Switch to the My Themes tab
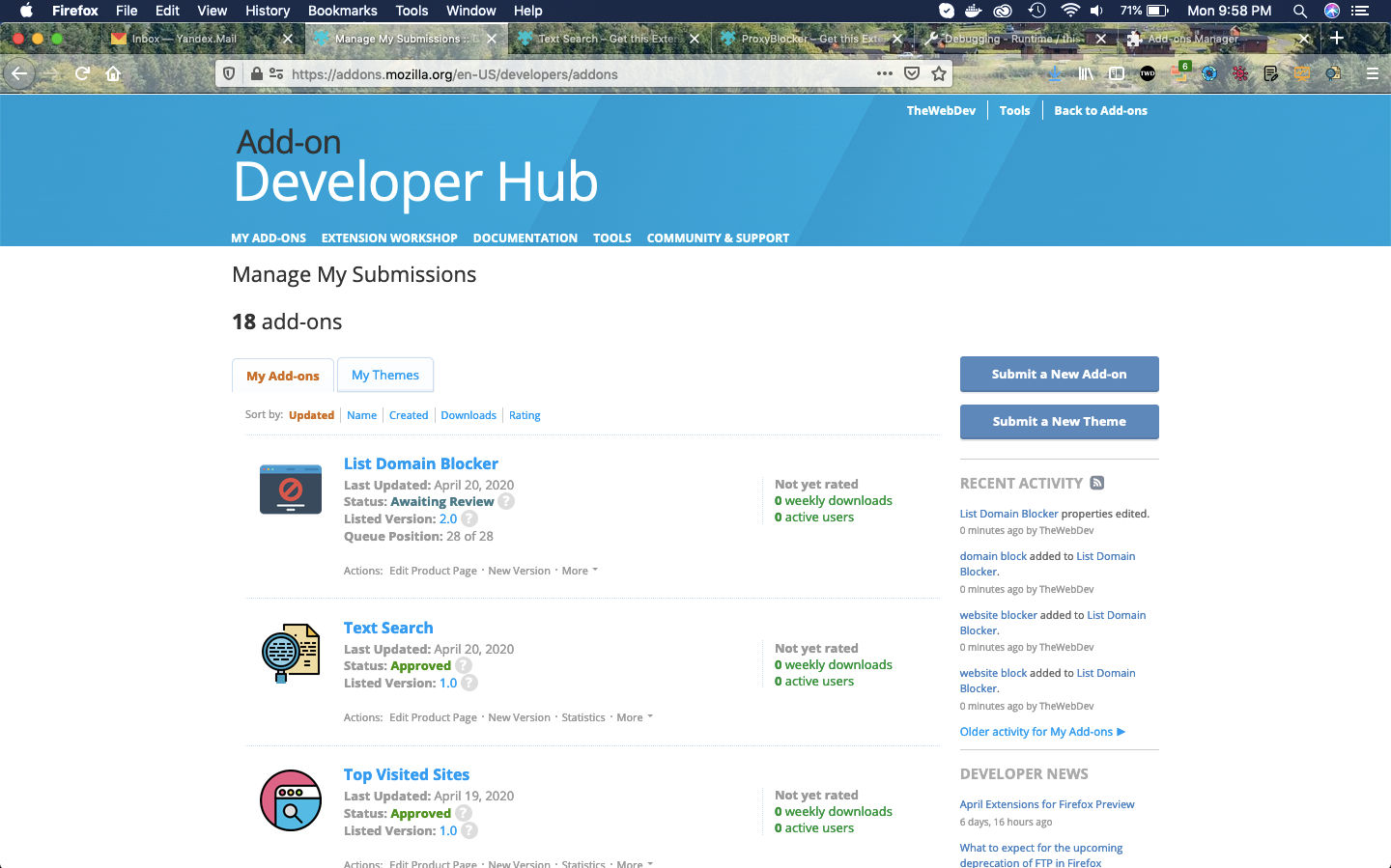 point(385,375)
